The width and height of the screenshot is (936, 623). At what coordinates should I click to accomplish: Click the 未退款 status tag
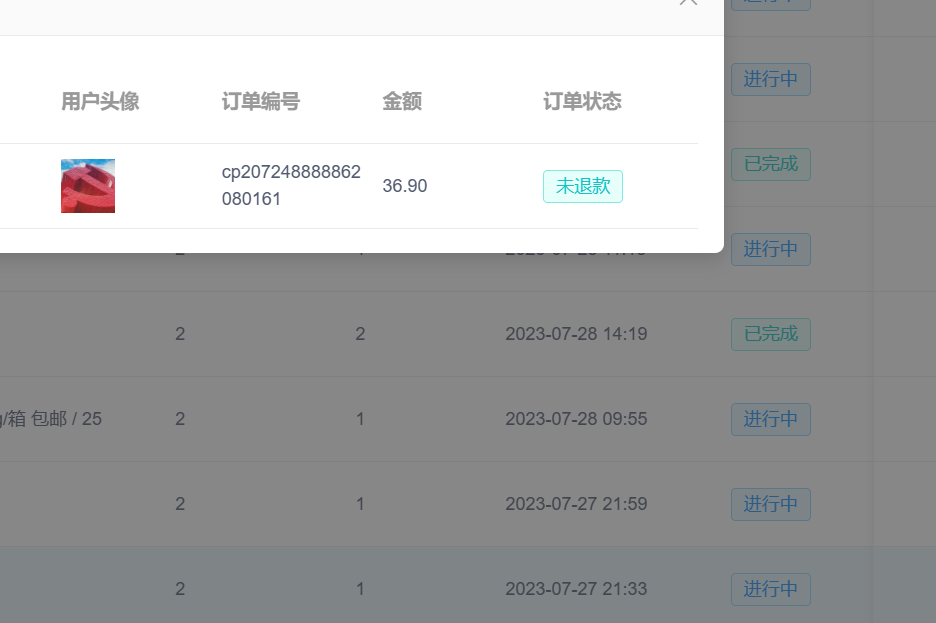pos(583,186)
